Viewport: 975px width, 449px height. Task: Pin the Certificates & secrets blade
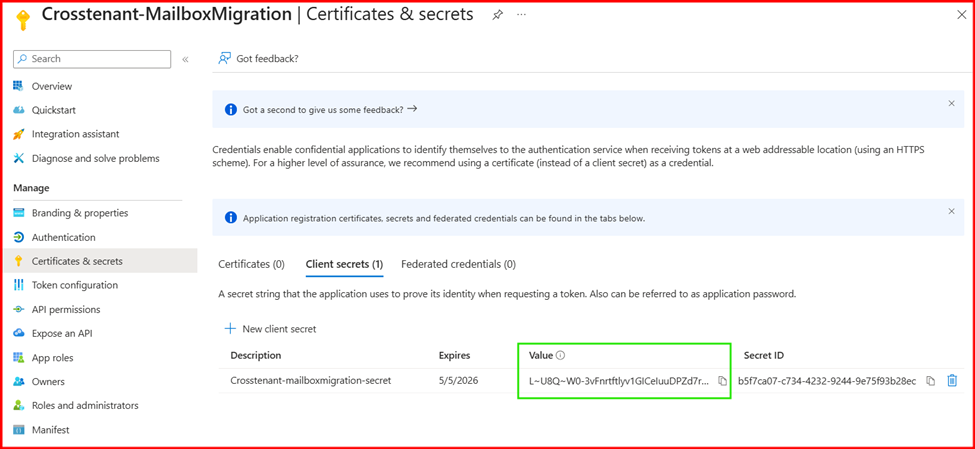click(497, 15)
